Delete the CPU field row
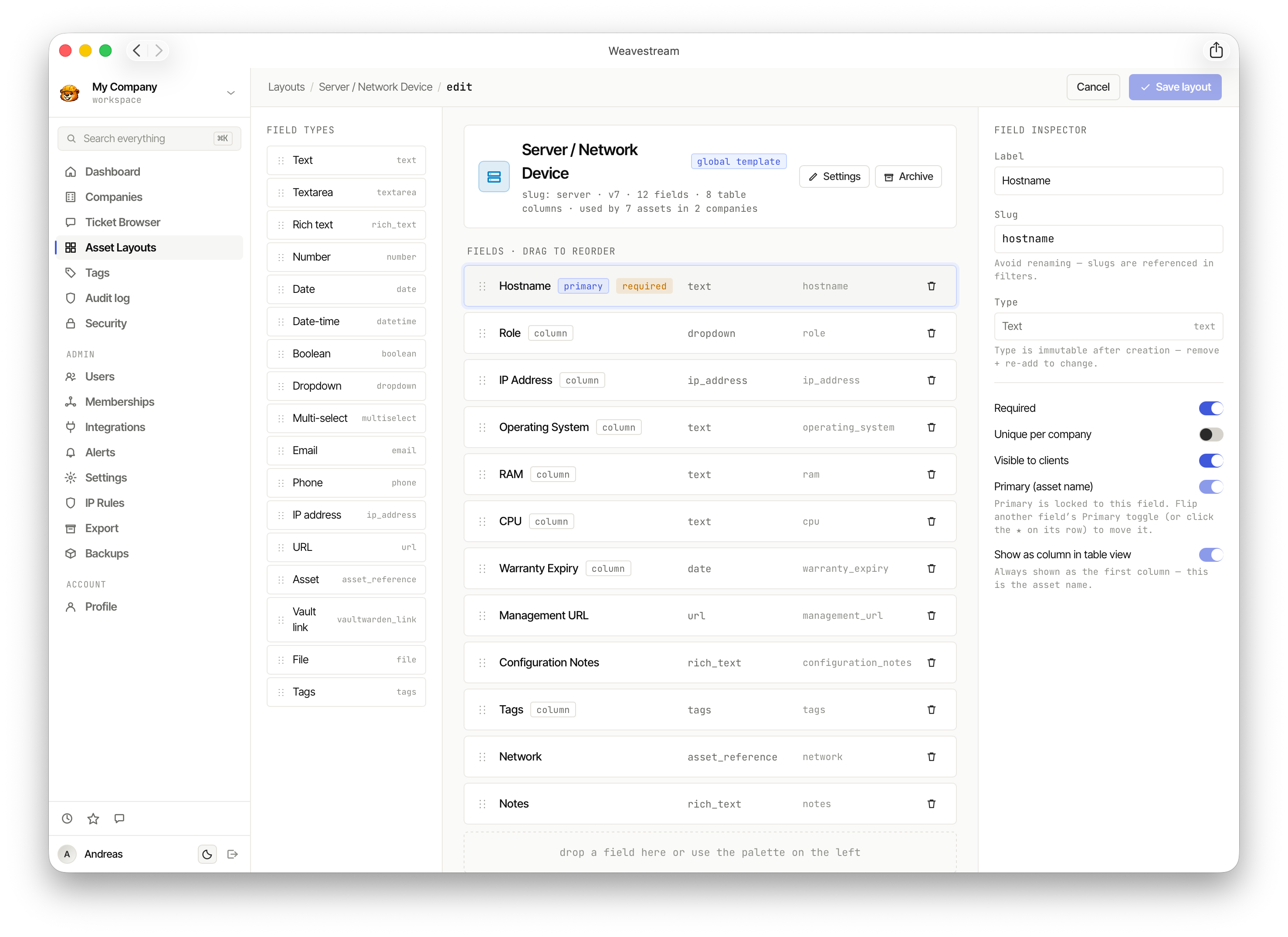 click(x=931, y=521)
